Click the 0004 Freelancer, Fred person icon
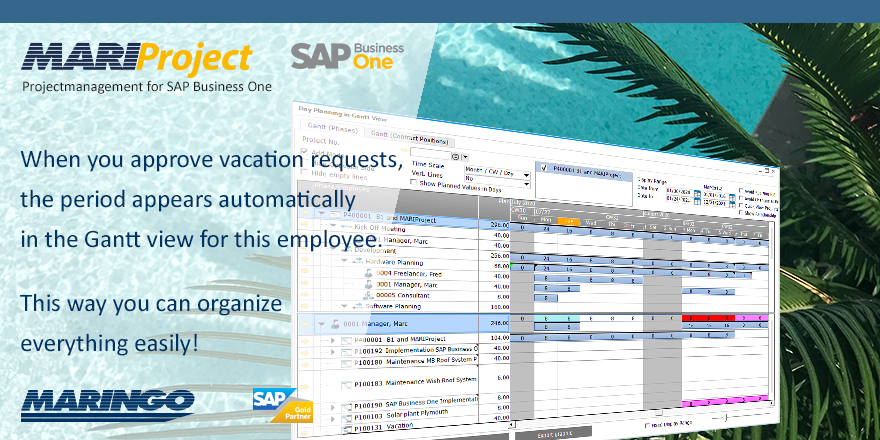Image resolution: width=880 pixels, height=440 pixels. [x=369, y=273]
